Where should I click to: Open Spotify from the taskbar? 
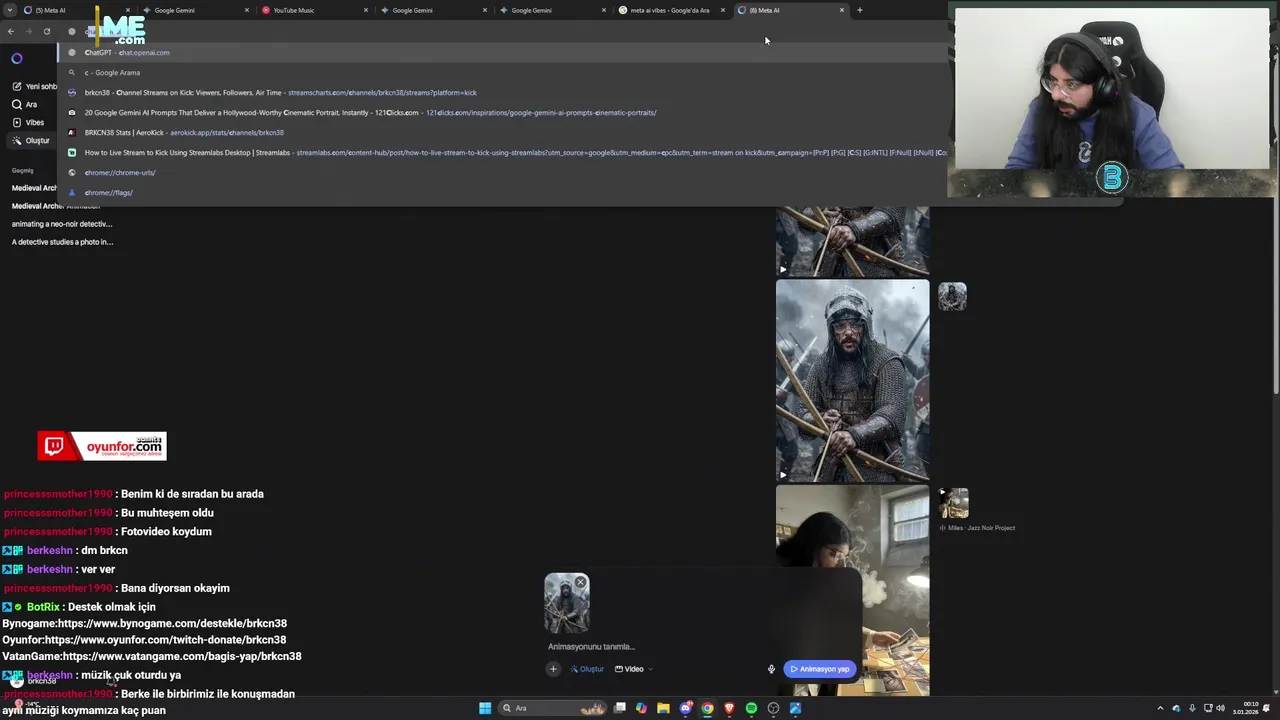tap(751, 708)
